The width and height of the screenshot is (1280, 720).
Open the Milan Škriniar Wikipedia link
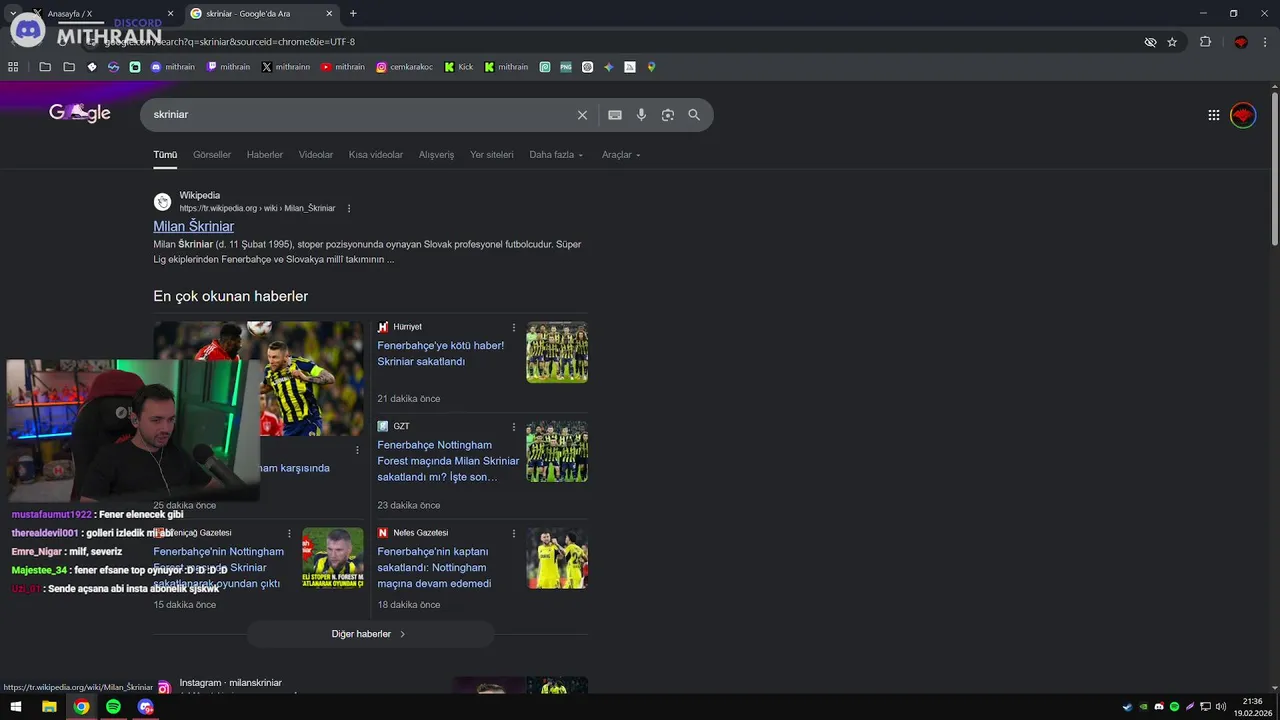(194, 226)
